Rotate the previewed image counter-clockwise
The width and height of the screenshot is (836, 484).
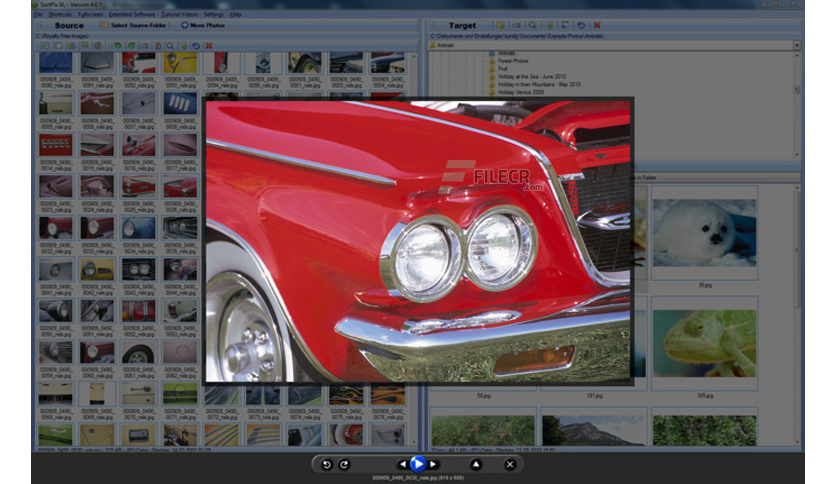tap(326, 464)
